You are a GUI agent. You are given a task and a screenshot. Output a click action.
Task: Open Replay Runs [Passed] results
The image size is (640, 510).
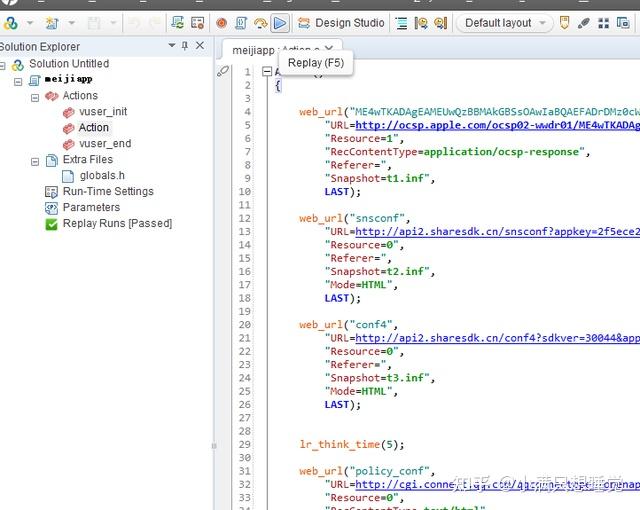(x=117, y=224)
